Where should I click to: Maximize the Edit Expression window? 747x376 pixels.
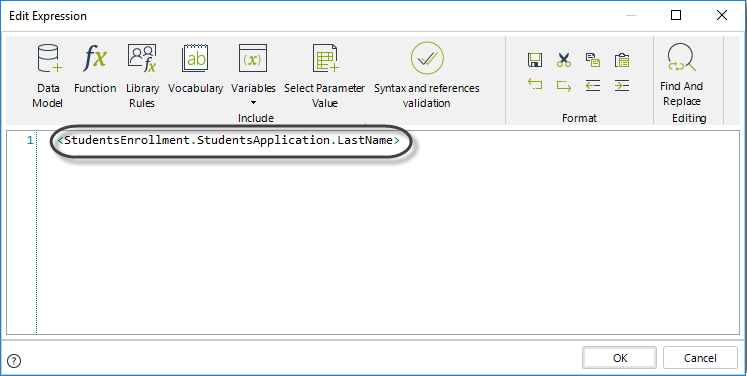point(676,15)
